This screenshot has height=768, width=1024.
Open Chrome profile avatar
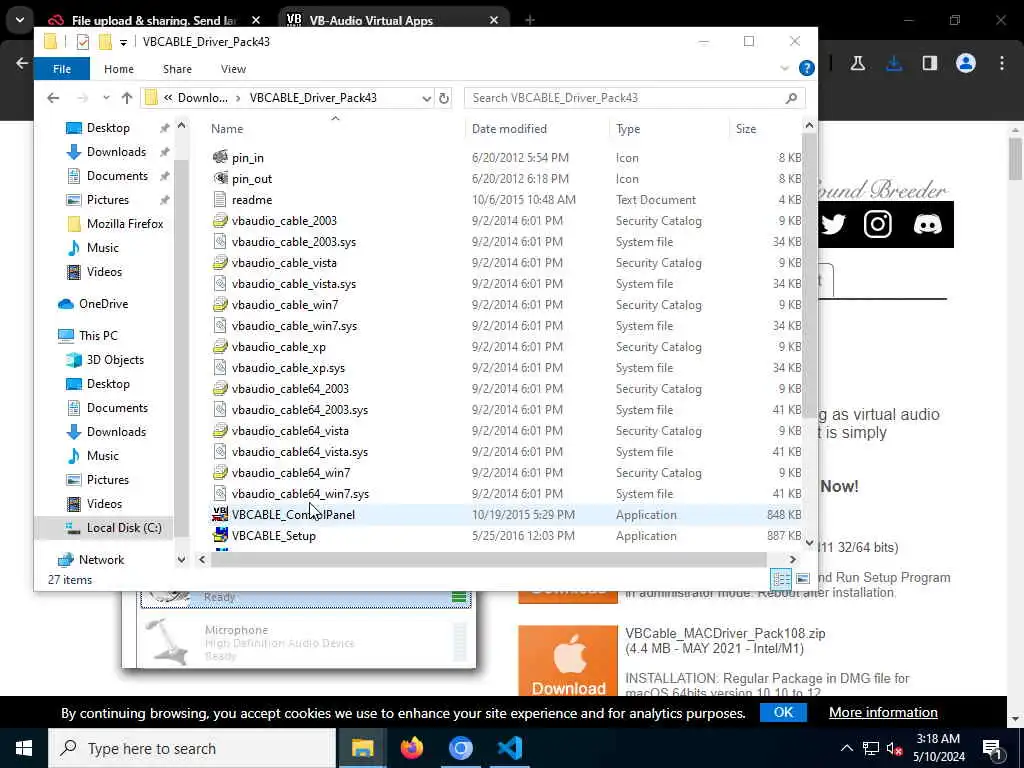coord(966,63)
